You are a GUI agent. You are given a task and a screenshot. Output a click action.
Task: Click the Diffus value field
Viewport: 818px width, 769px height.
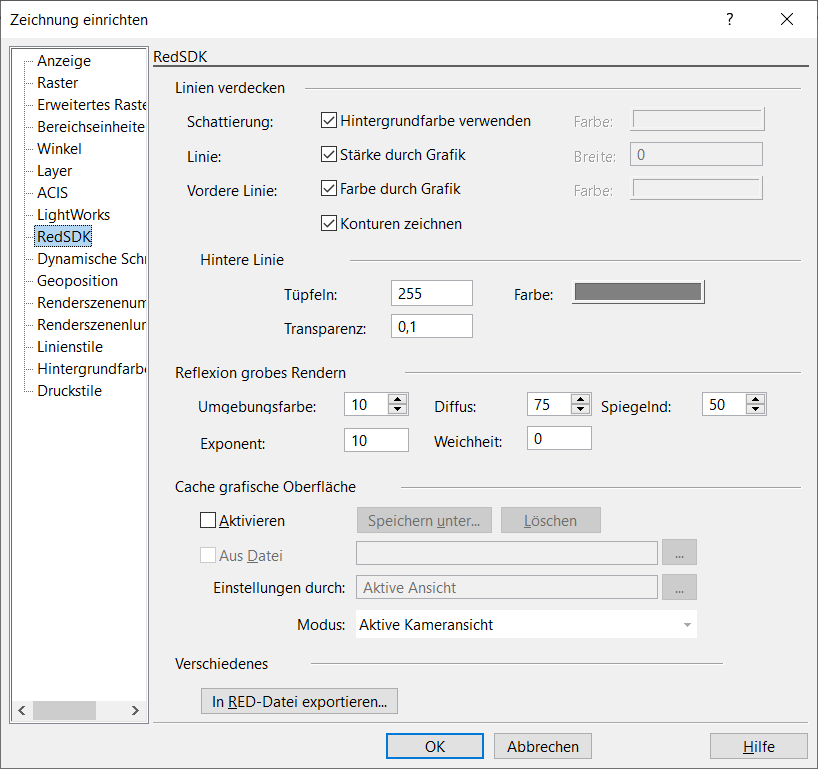click(549, 404)
